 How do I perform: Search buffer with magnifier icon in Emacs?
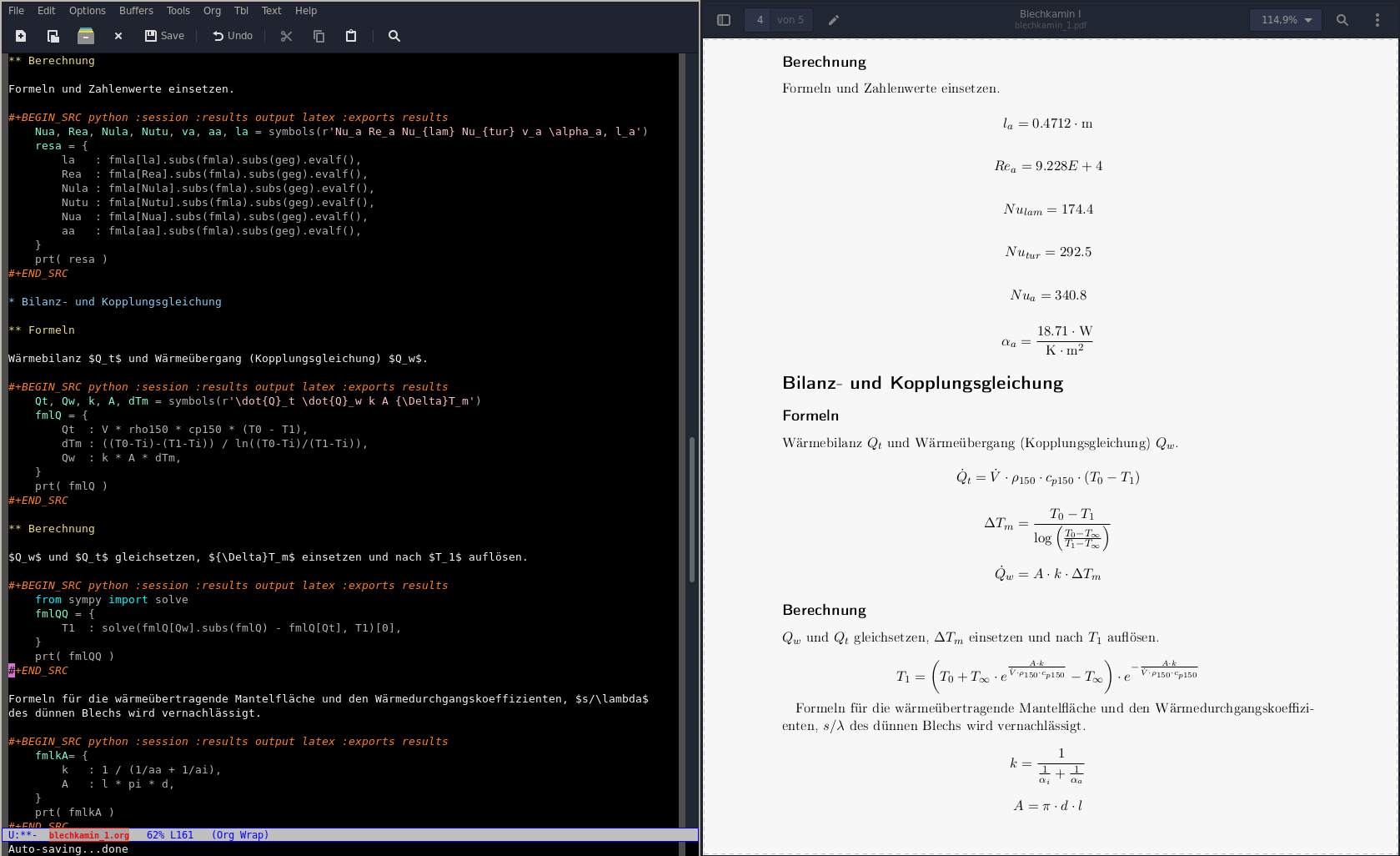coord(394,36)
